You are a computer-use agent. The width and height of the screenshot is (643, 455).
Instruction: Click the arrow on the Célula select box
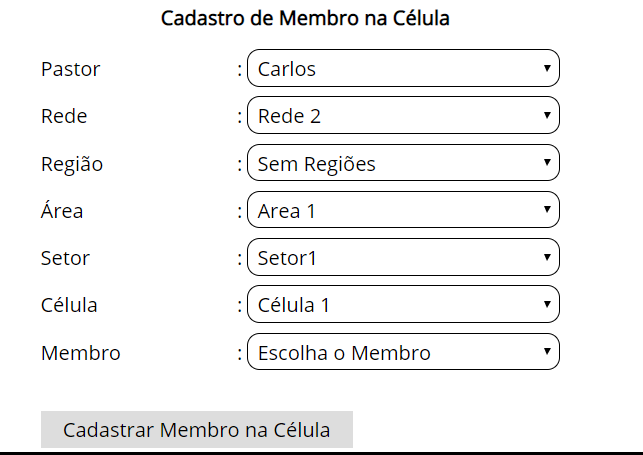point(547,305)
